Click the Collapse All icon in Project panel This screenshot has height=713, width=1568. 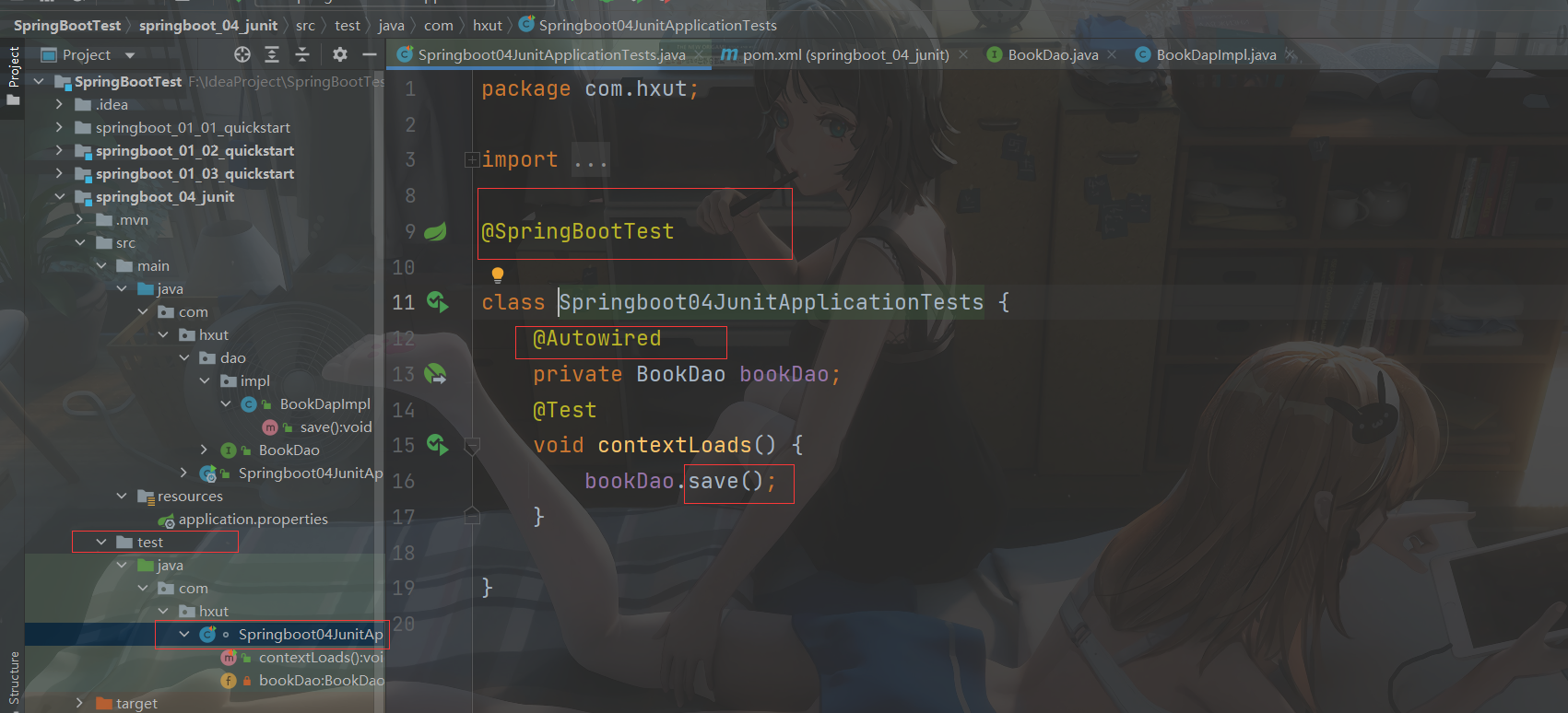(x=302, y=55)
